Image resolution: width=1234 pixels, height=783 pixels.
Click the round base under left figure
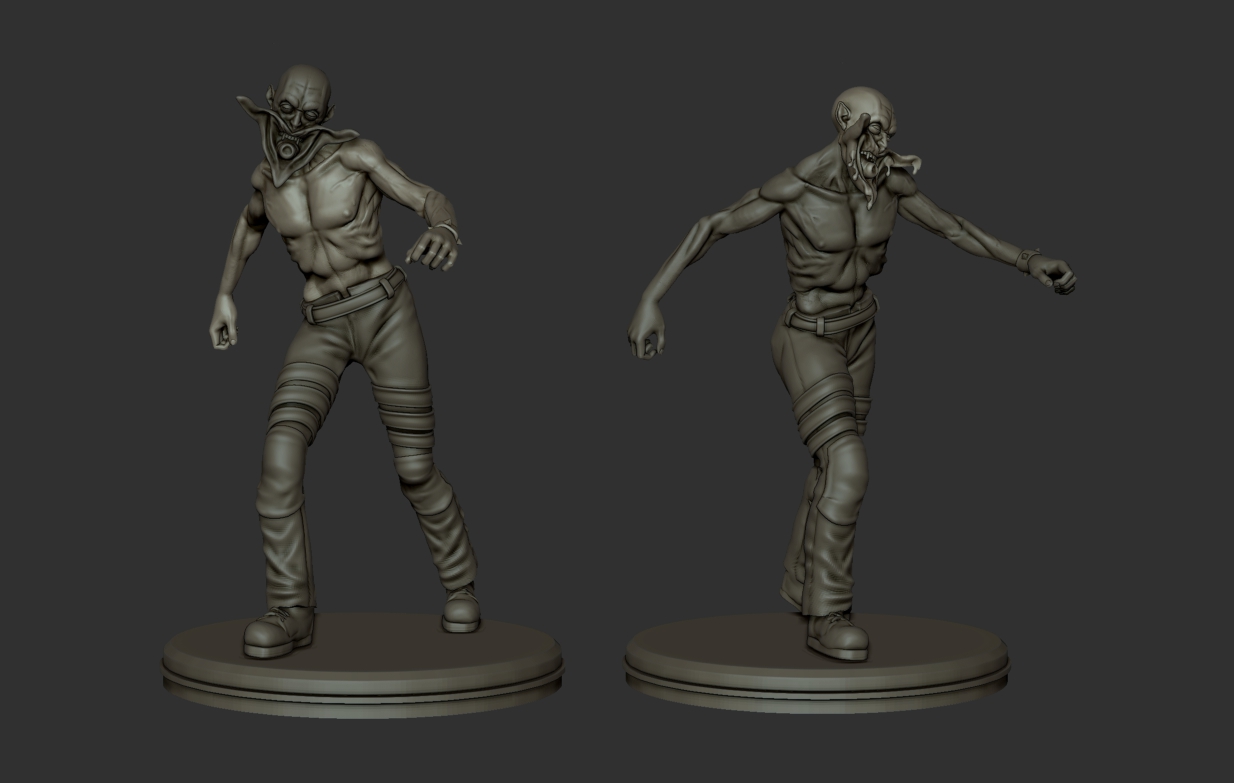click(362, 665)
